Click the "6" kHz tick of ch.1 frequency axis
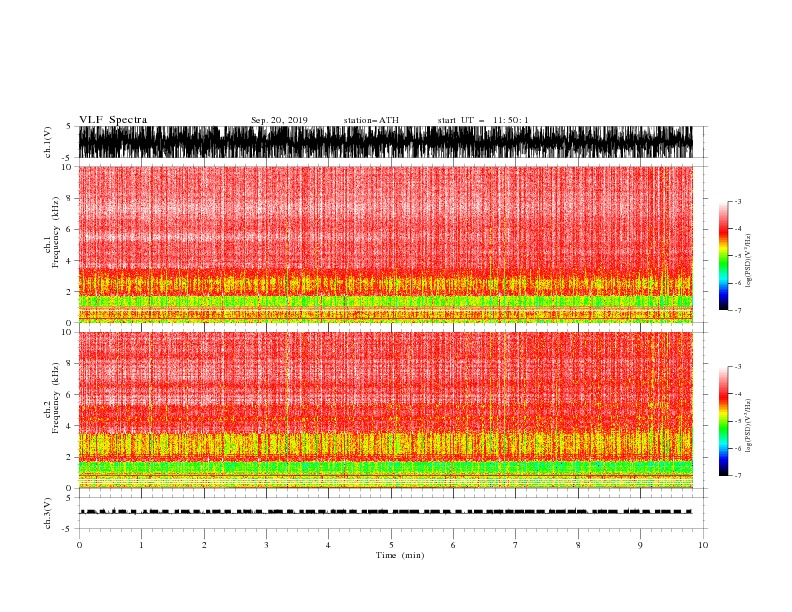Screen dimensions: 792x612 [70, 229]
